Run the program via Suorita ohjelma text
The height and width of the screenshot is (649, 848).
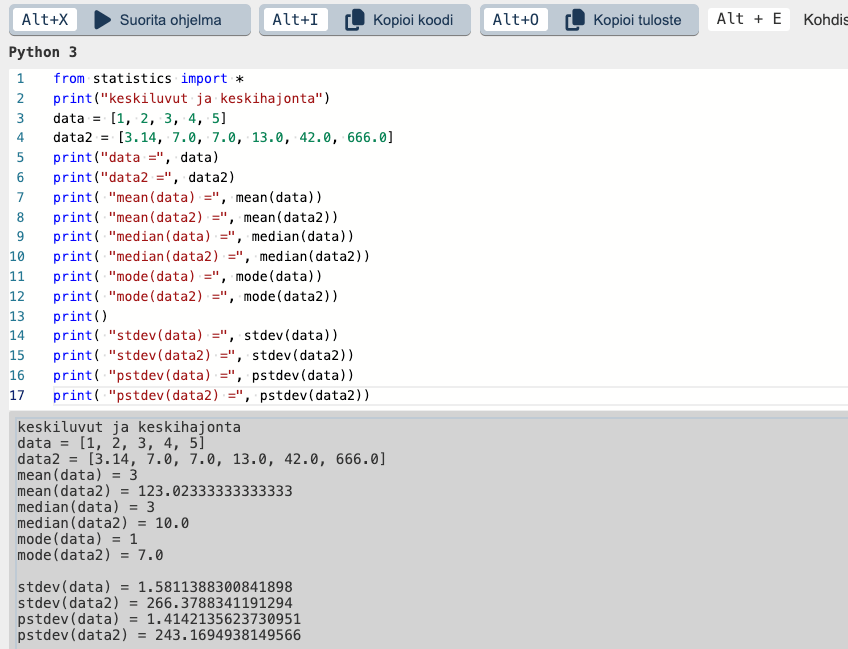click(x=170, y=20)
